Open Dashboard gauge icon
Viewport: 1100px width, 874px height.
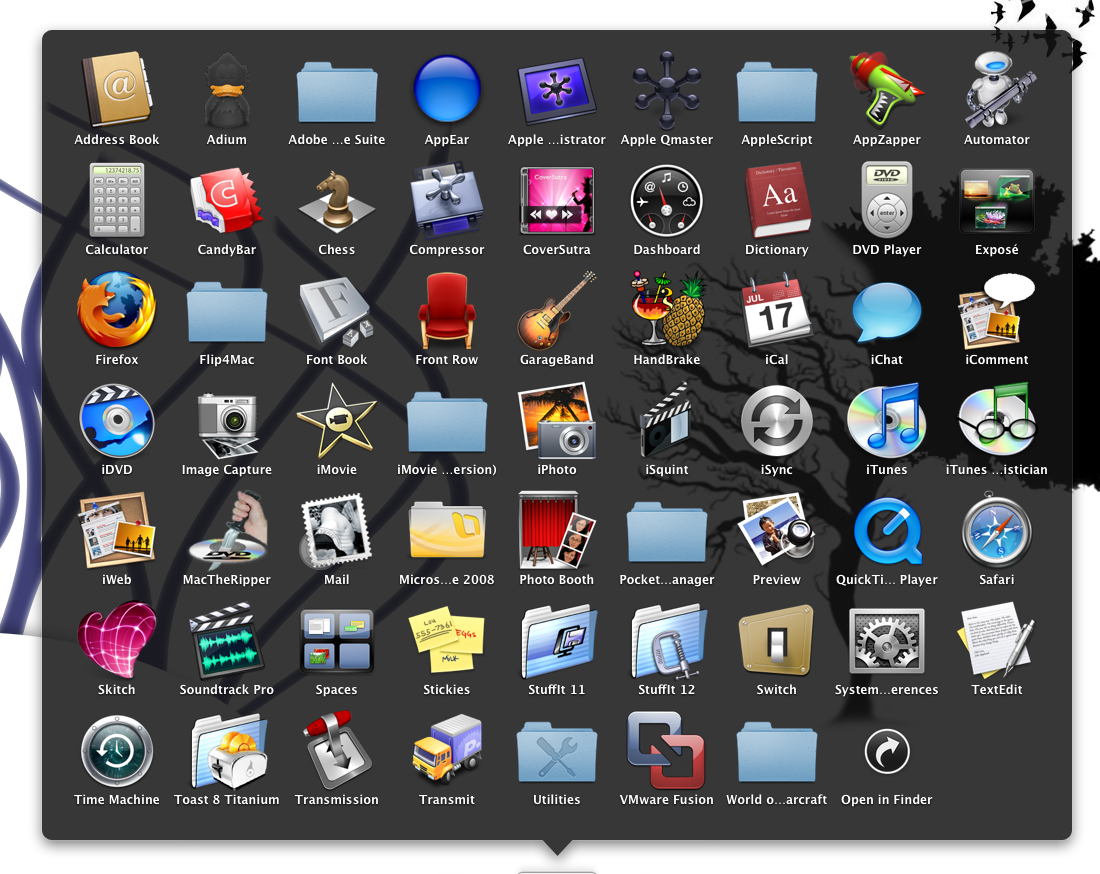[x=666, y=201]
